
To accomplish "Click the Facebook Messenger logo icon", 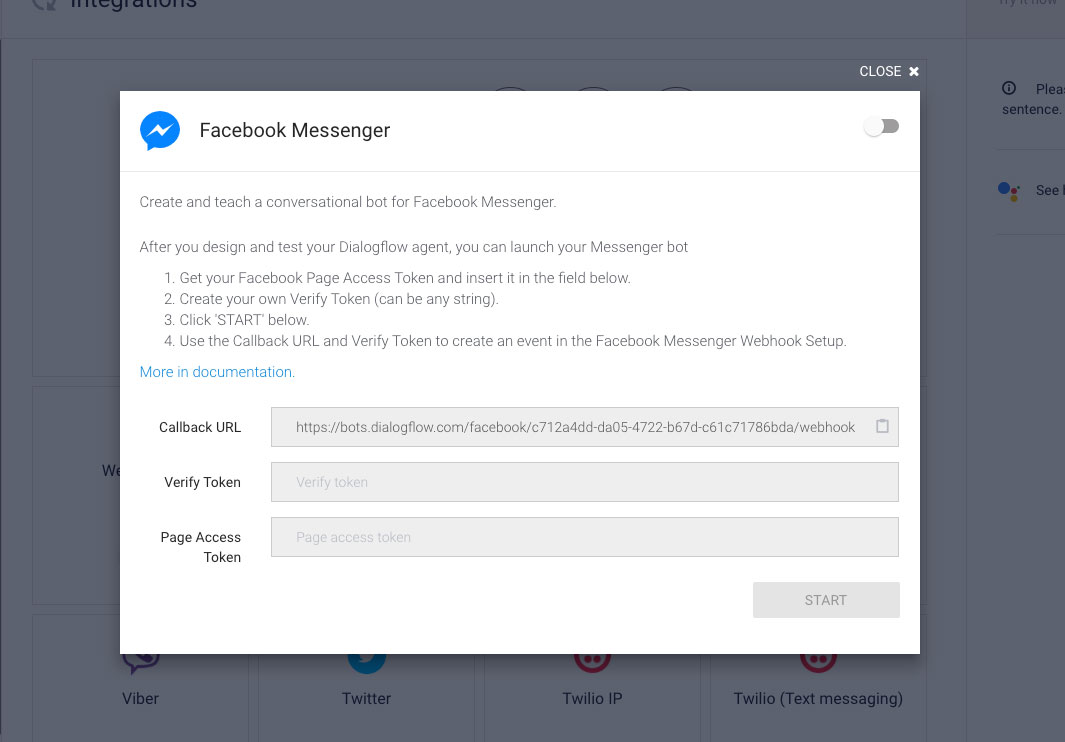I will coord(160,130).
